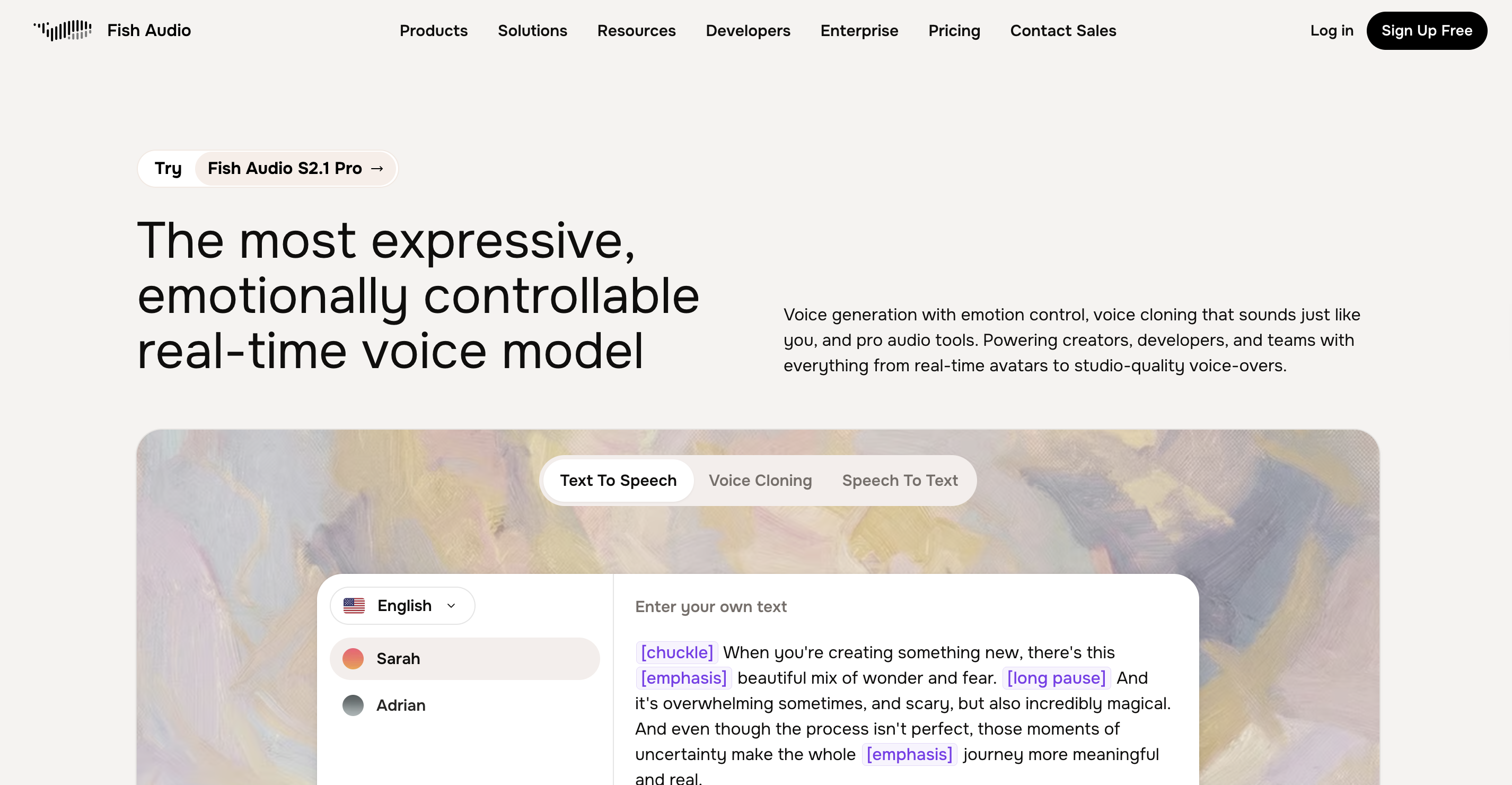The image size is (1512, 785).
Task: Open the Pricing page link
Action: point(954,31)
